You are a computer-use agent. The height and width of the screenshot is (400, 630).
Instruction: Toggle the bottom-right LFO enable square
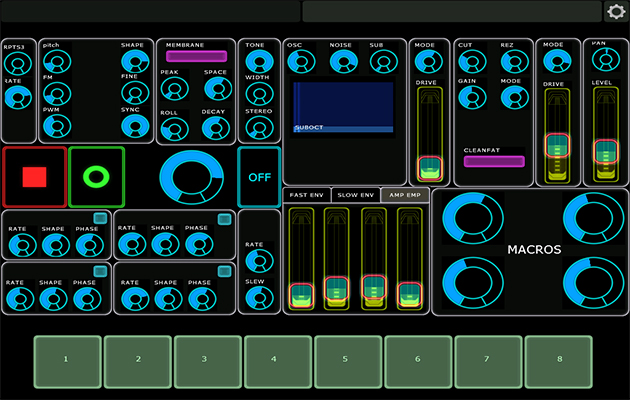coord(212,271)
